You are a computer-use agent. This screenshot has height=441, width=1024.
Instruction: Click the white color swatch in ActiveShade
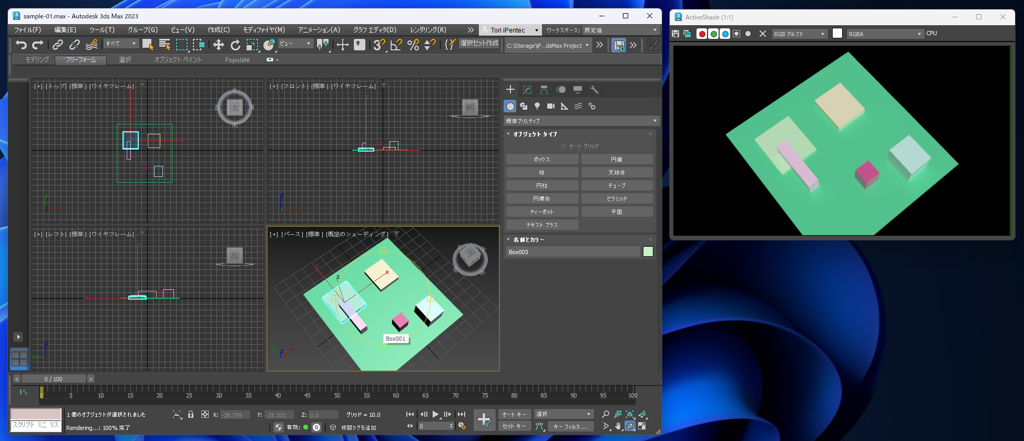click(x=837, y=33)
